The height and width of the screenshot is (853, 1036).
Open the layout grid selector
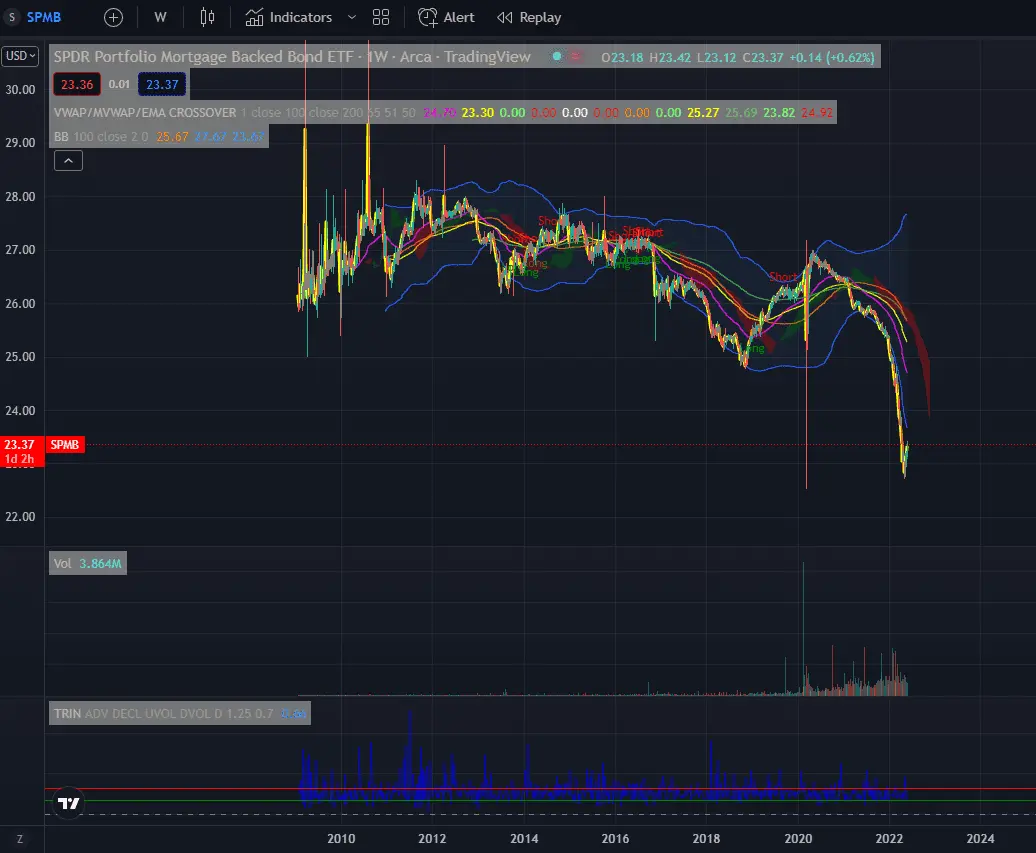(x=381, y=18)
